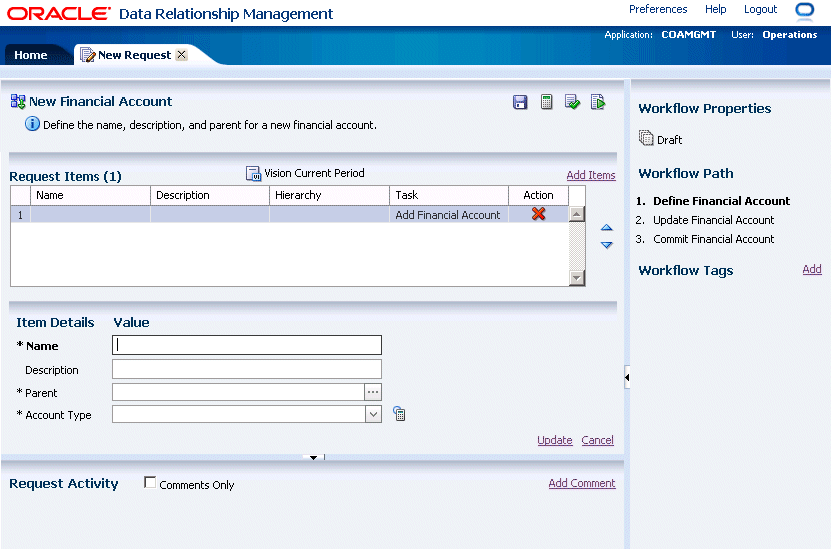Click the Action column header

538,195
